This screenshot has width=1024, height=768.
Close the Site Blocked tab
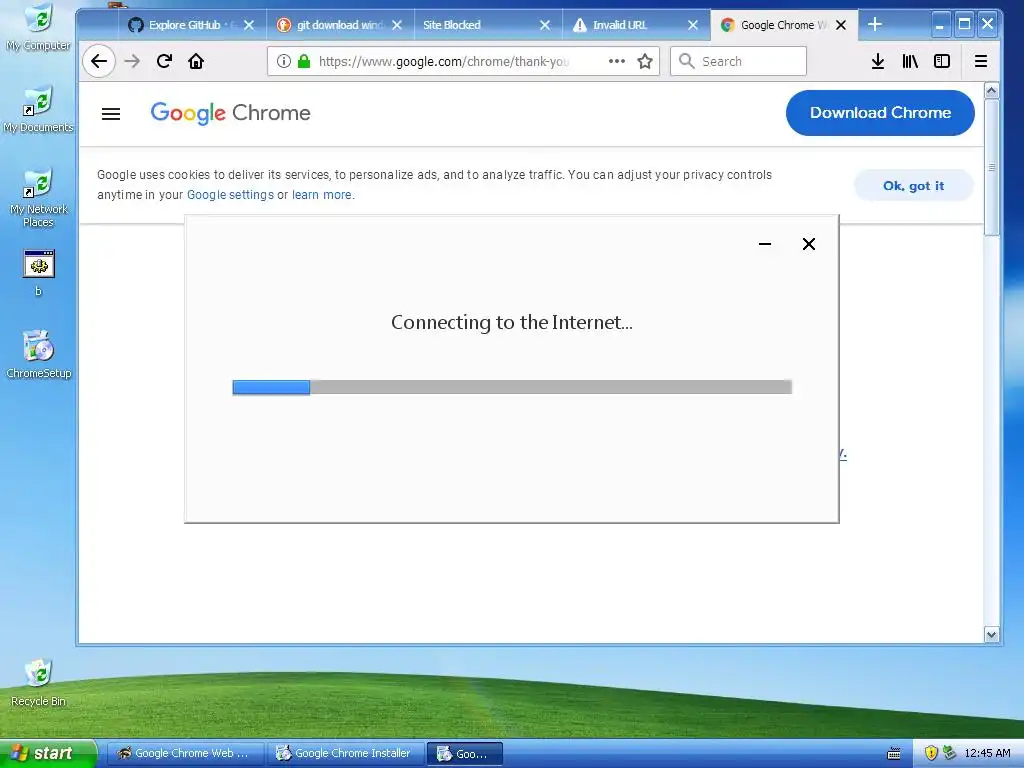point(545,25)
